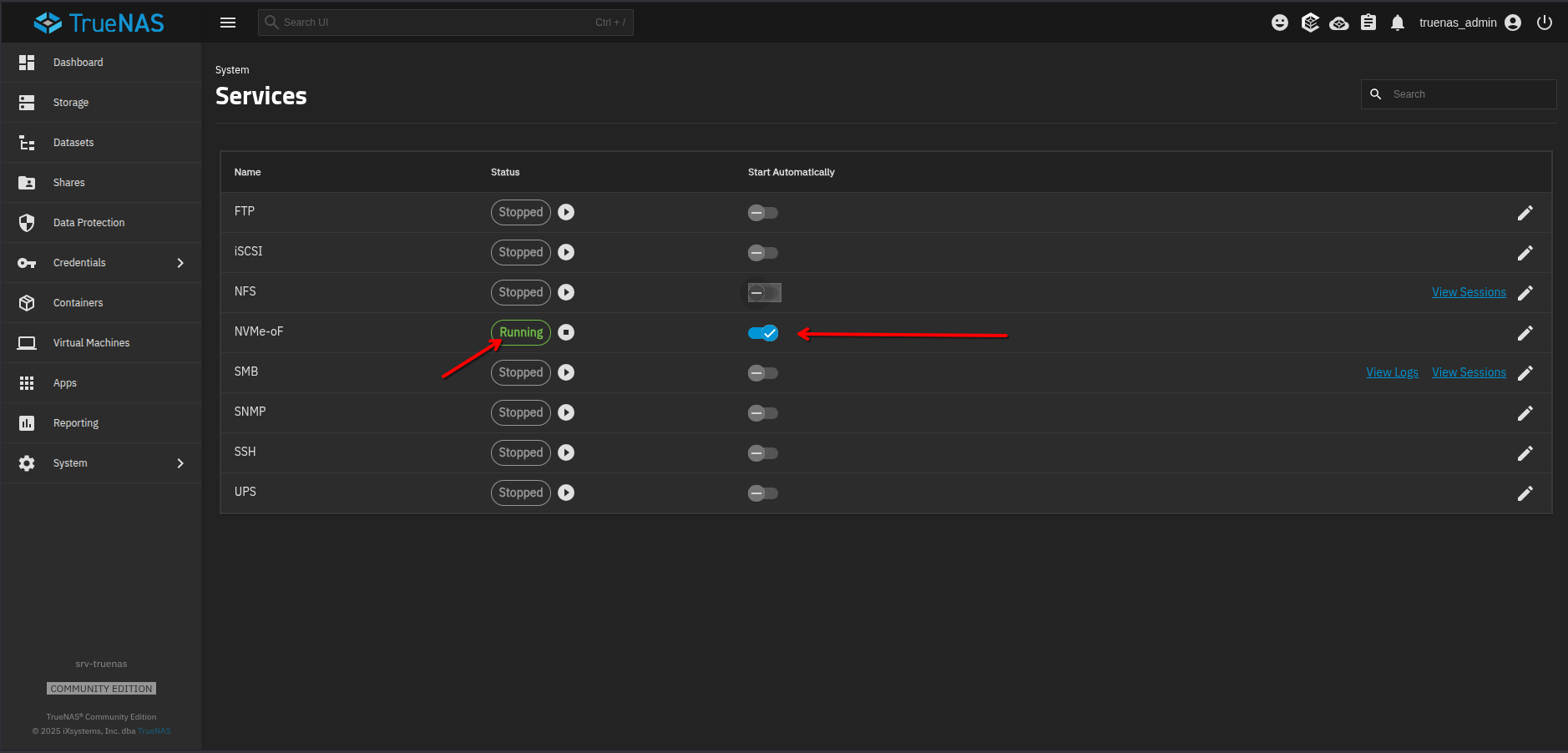
Task: Click the Start Automatically column header
Action: point(791,172)
